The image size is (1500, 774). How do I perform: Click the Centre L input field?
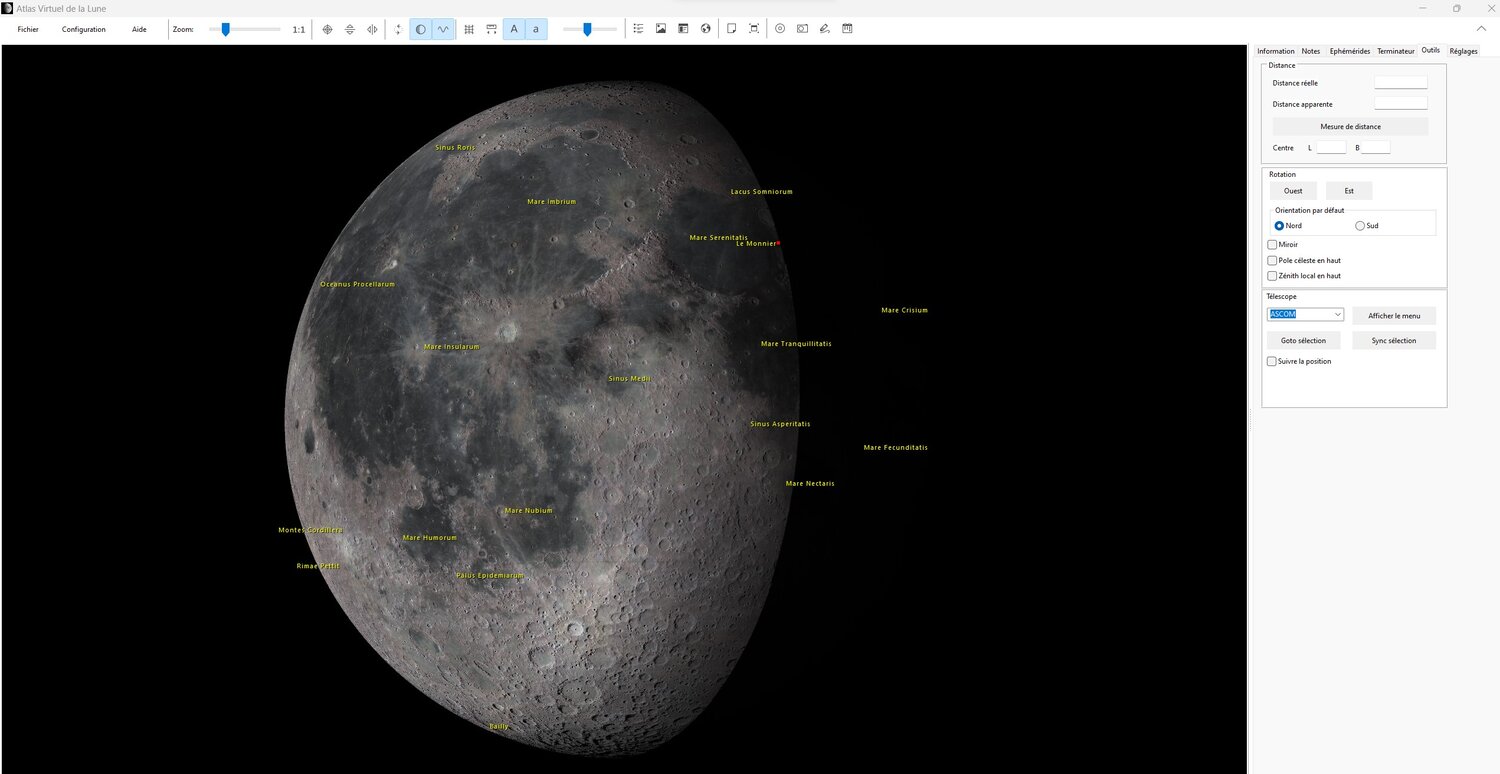click(x=1331, y=147)
